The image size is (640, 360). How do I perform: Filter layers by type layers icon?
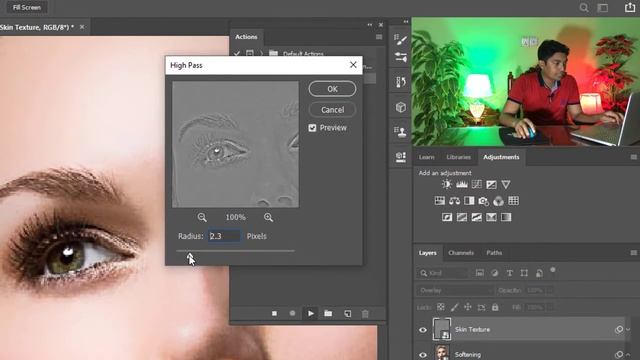509,273
